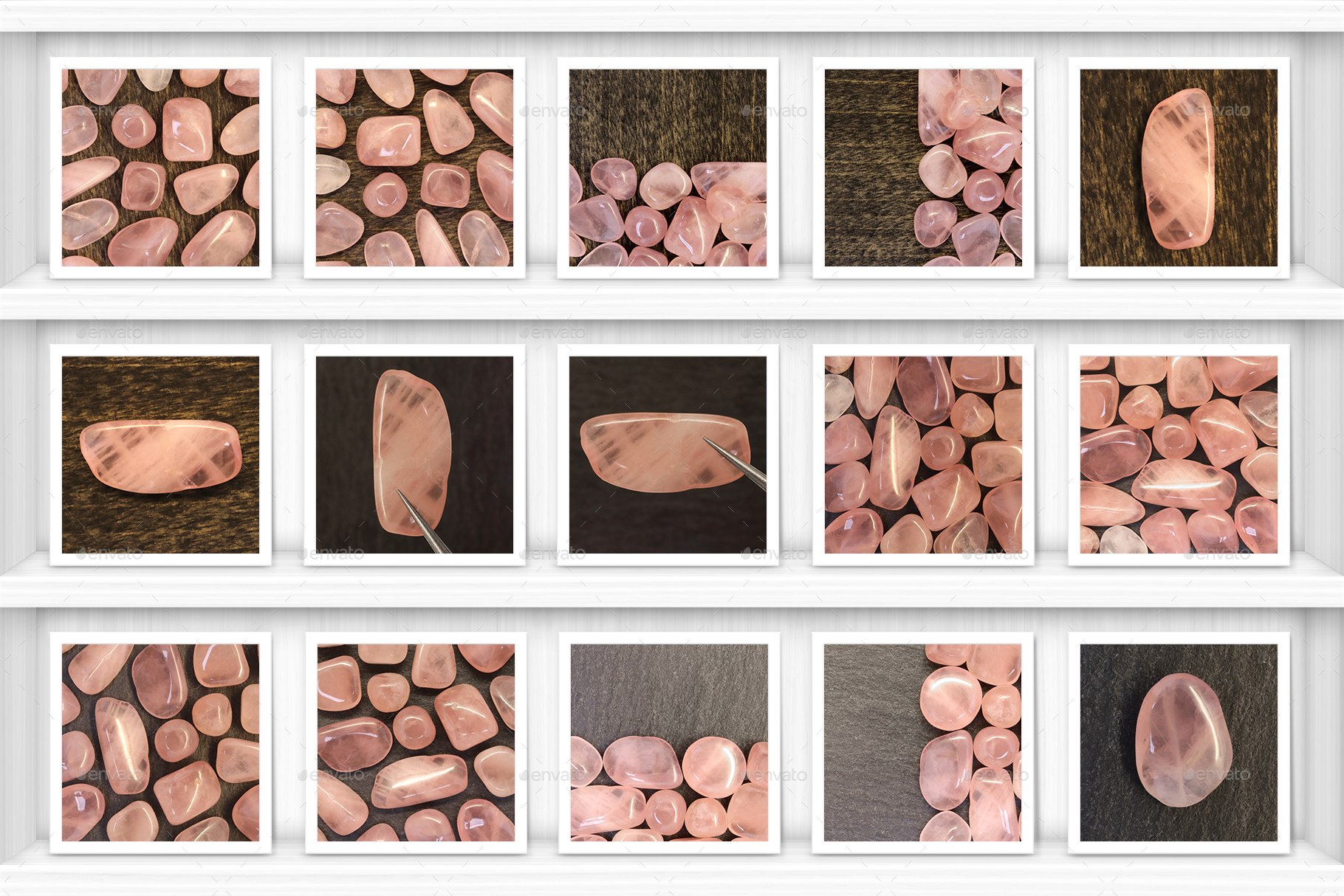Viewport: 1344px width, 896px height.
Task: Select the horizontal stone with metal pointer photo
Action: pos(668,455)
